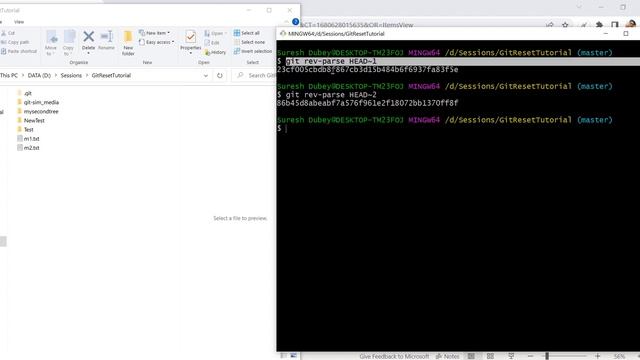Click Invert selection in the ribbon
The image size is (640, 360).
click(x=253, y=51)
